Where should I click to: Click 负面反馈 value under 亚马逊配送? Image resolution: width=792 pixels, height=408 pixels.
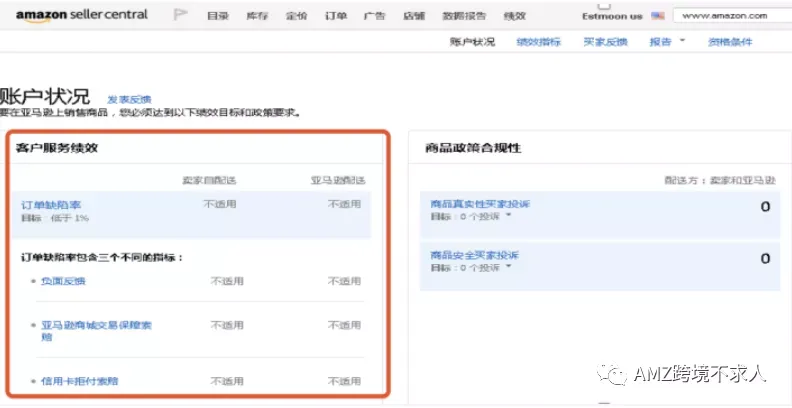pos(344,281)
